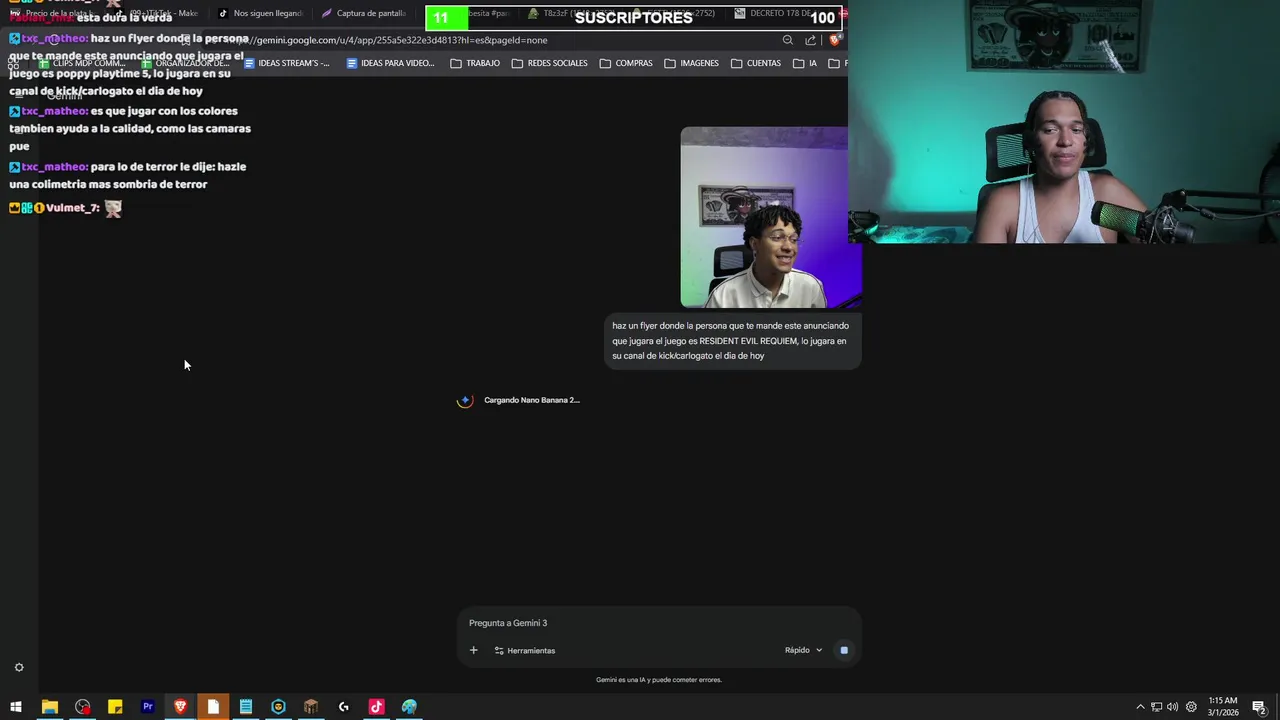Viewport: 1280px width, 720px height.
Task: Stop the Gemini response generation
Action: (x=844, y=650)
